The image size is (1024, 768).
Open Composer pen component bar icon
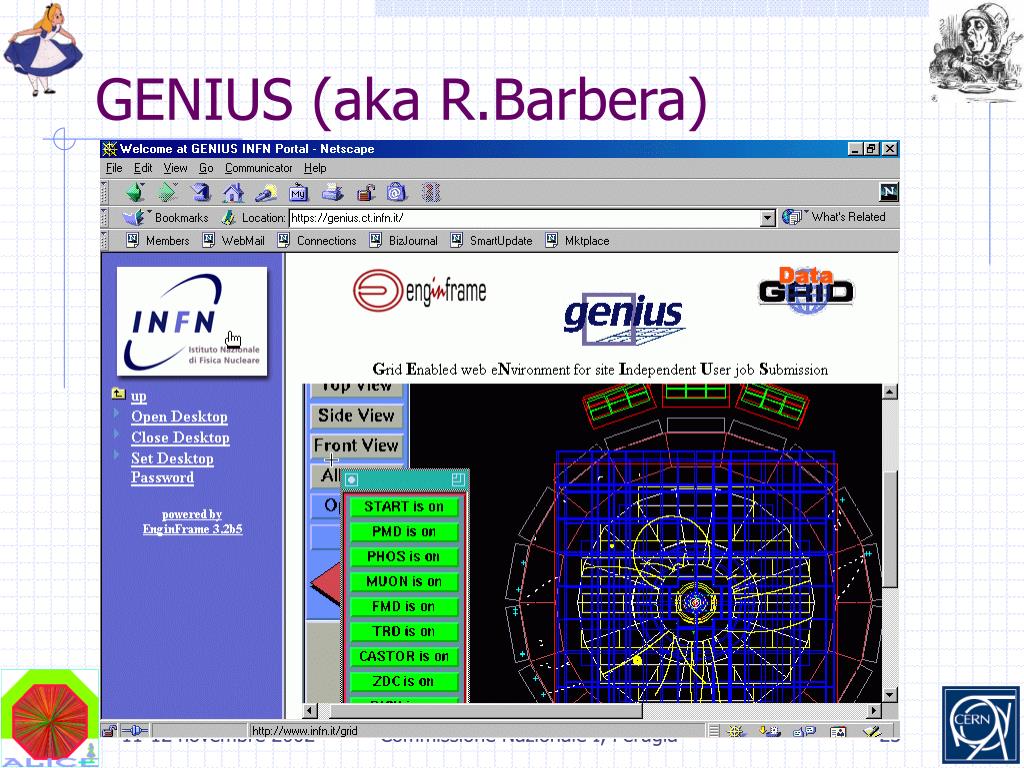[872, 731]
